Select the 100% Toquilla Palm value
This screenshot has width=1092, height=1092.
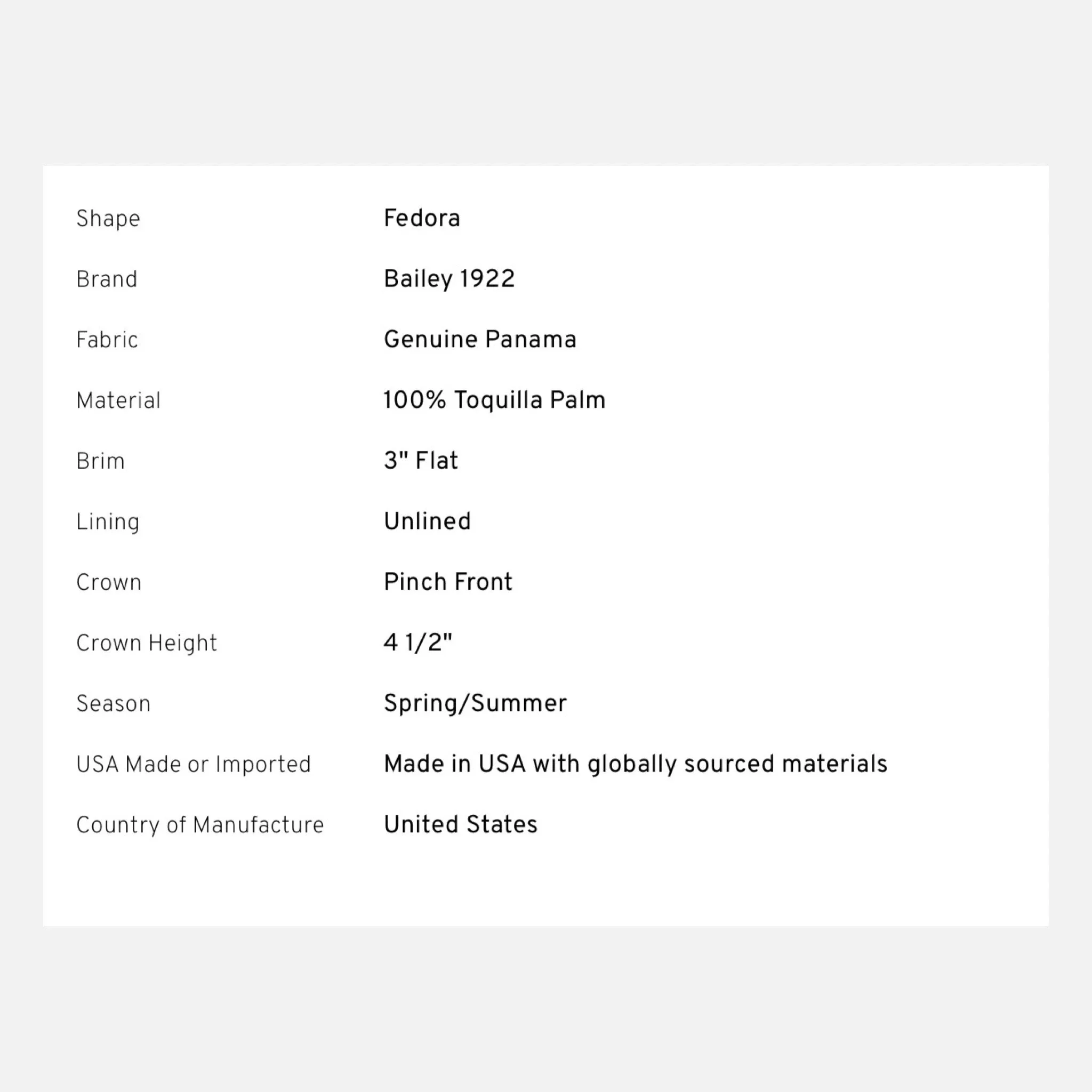pyautogui.click(x=495, y=399)
